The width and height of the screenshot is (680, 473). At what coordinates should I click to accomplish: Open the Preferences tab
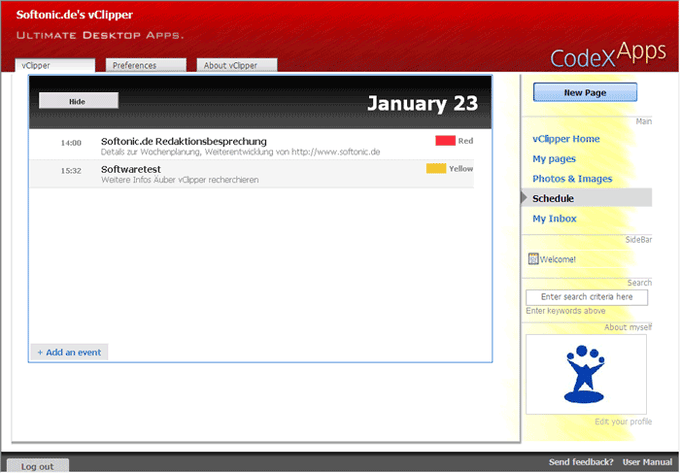[x=146, y=65]
